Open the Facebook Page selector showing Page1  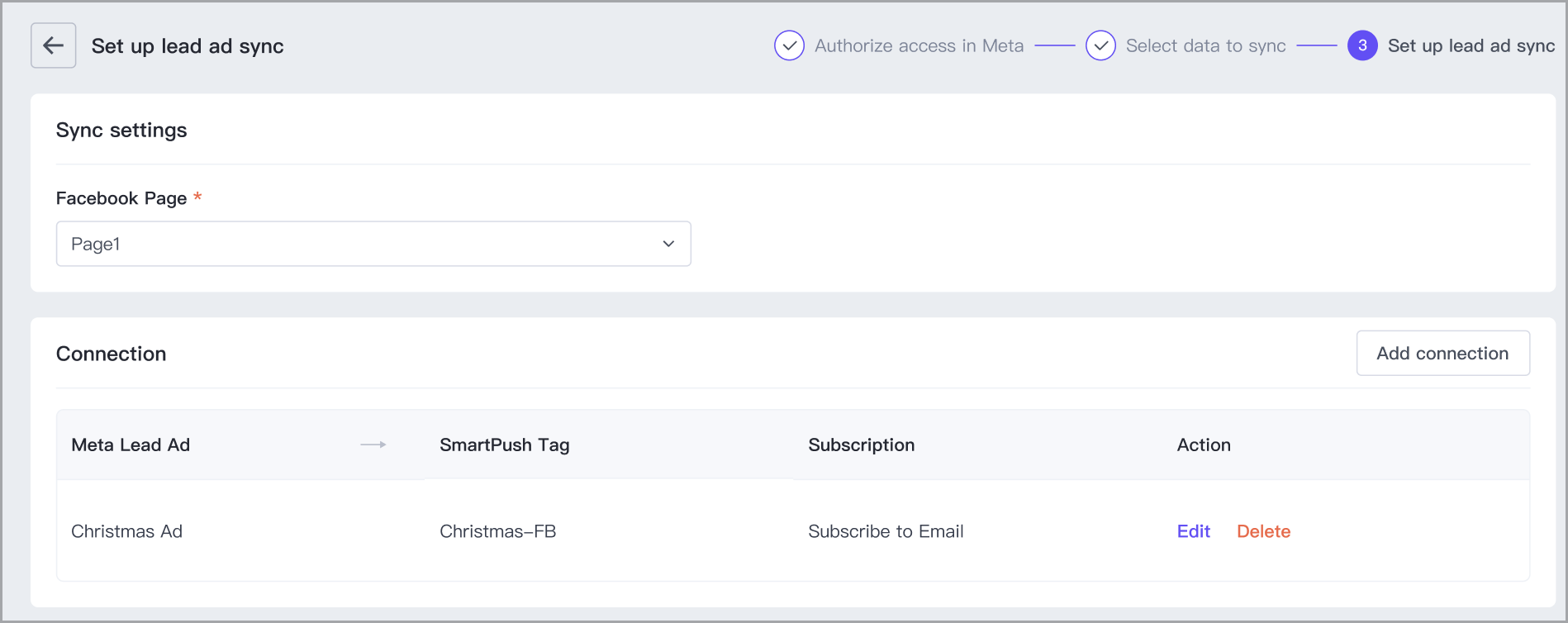(373, 244)
